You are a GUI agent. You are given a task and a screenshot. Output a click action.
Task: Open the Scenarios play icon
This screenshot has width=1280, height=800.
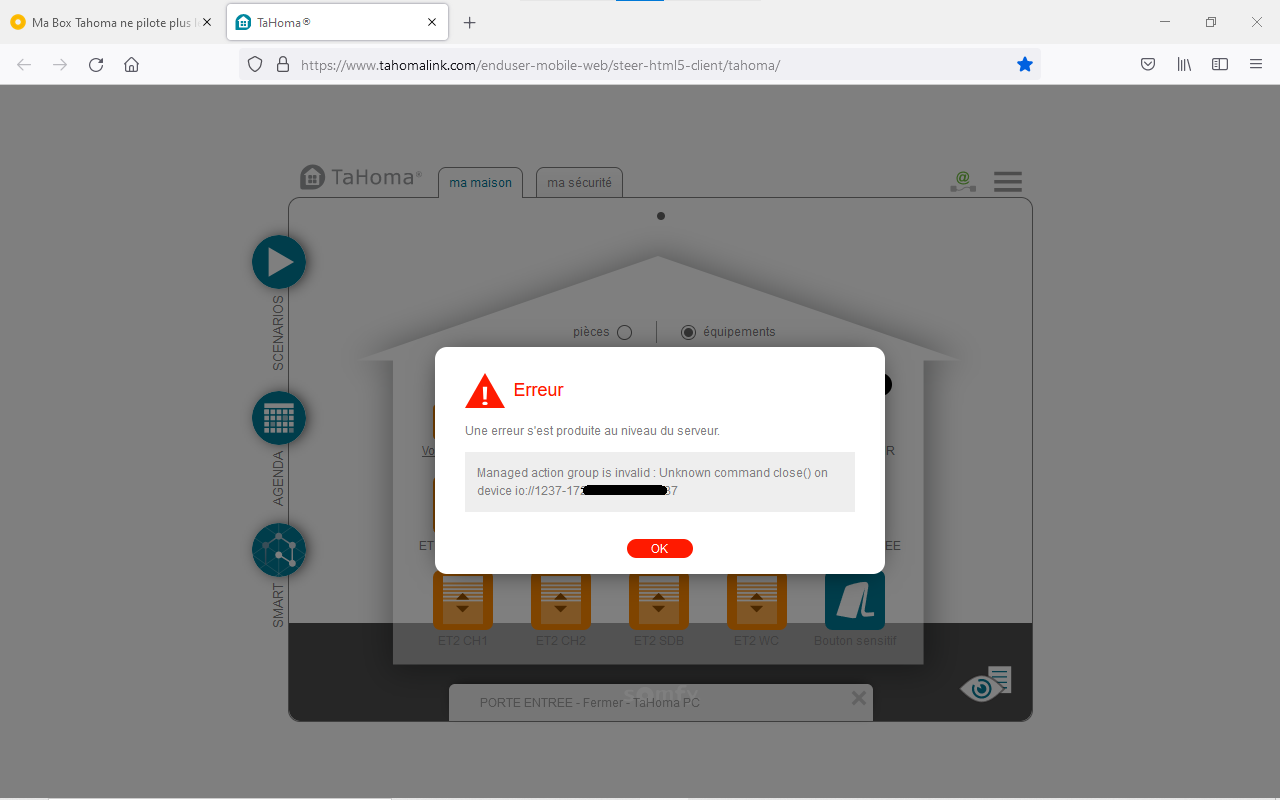[x=279, y=262]
